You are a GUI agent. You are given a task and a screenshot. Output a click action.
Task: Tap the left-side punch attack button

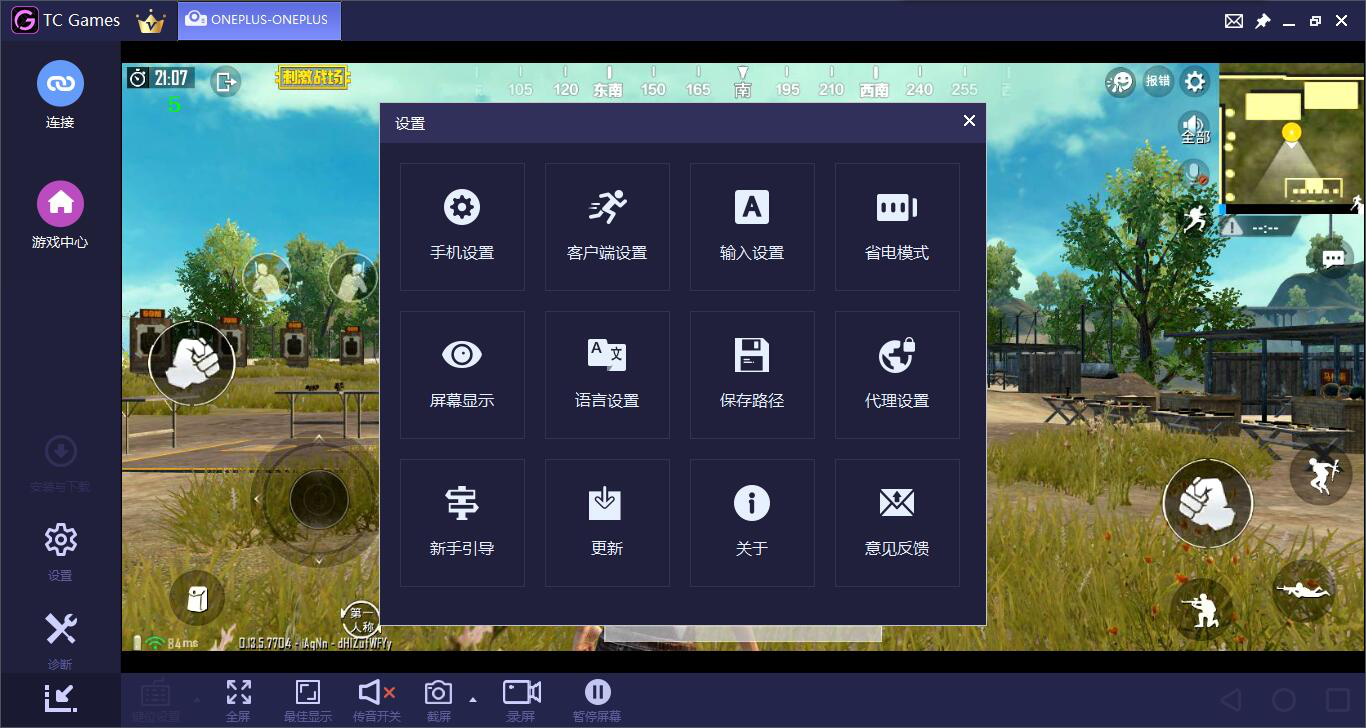tap(192, 362)
